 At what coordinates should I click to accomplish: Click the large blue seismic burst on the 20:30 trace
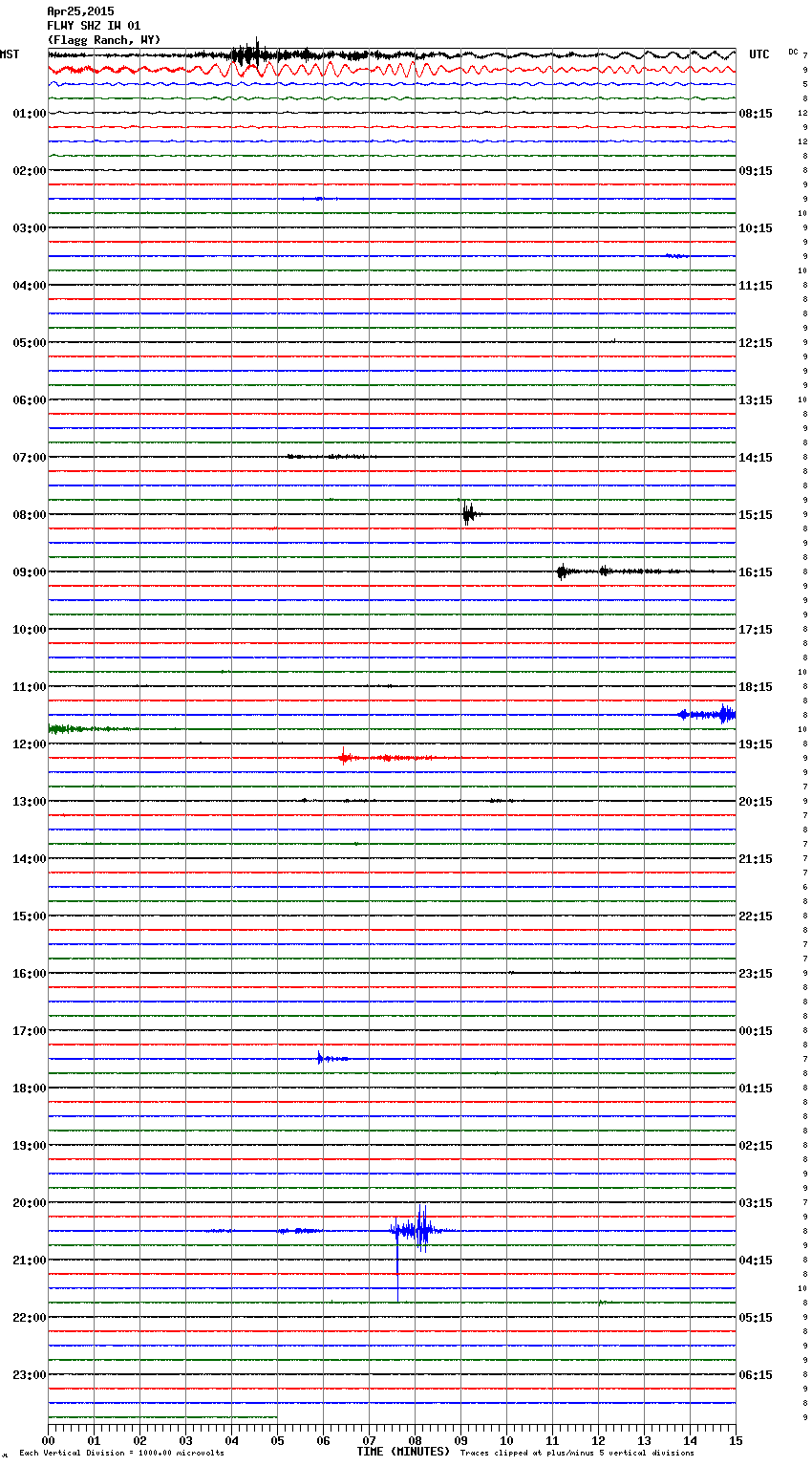[x=416, y=1231]
